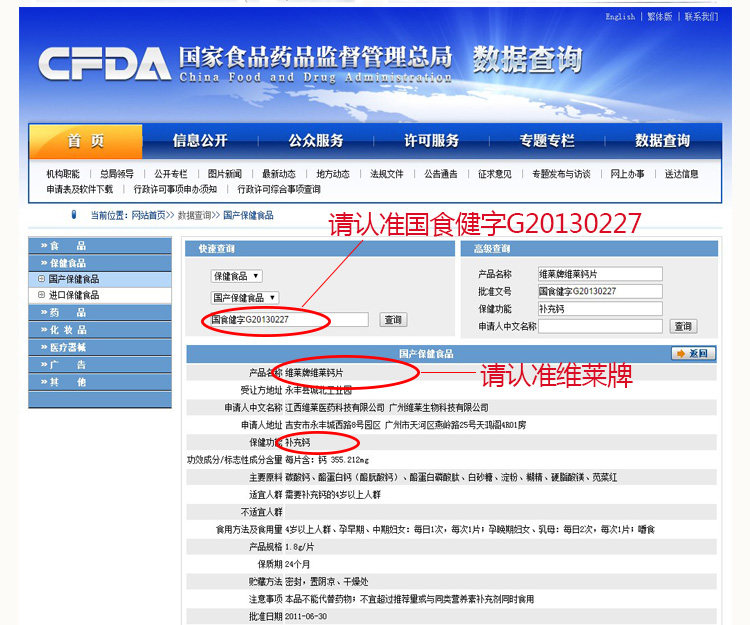The width and height of the screenshot is (750, 625).
Task: Click the 查询 button in quick search
Action: point(393,319)
